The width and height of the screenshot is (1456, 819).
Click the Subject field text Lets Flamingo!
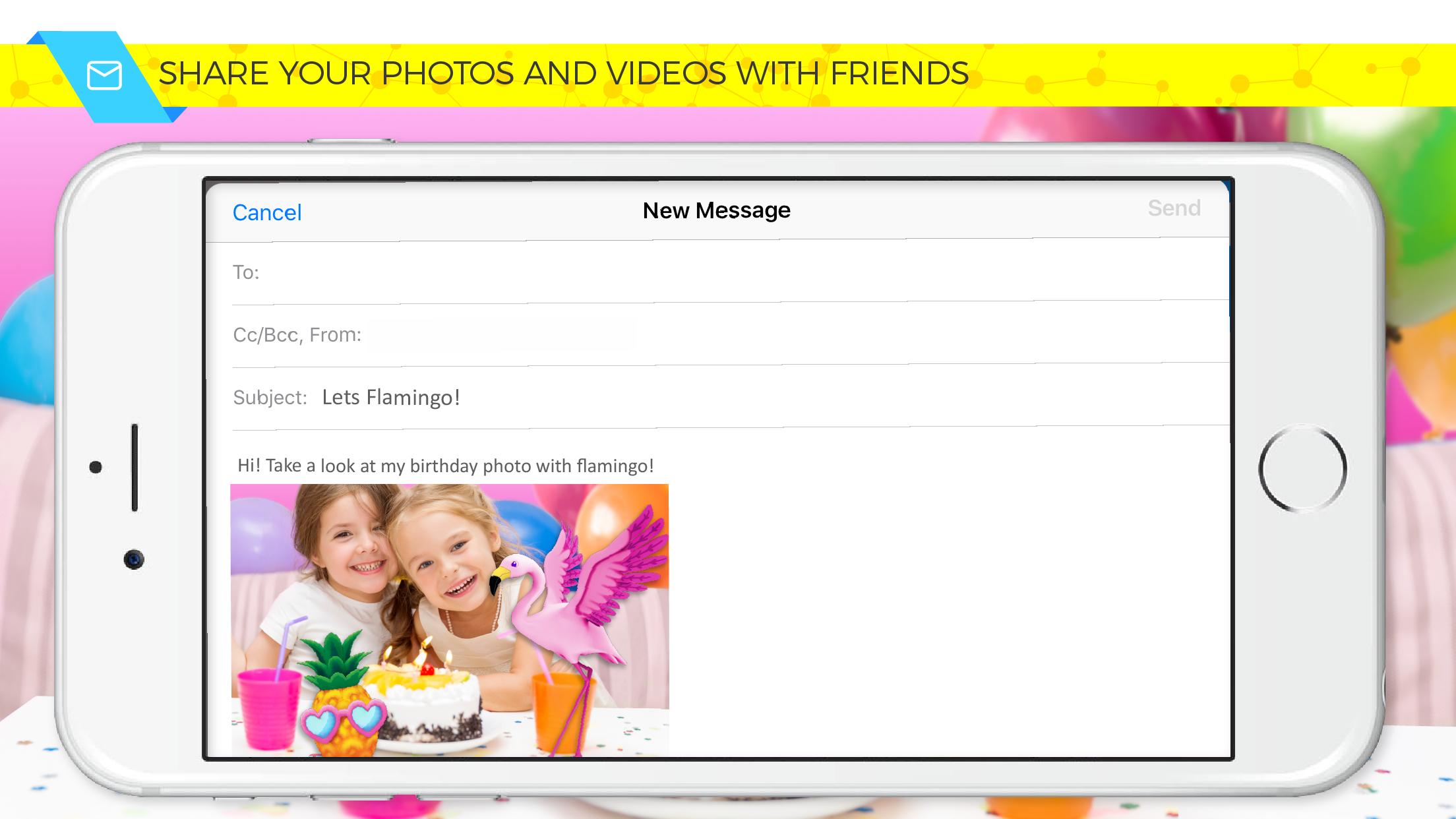pyautogui.click(x=390, y=397)
